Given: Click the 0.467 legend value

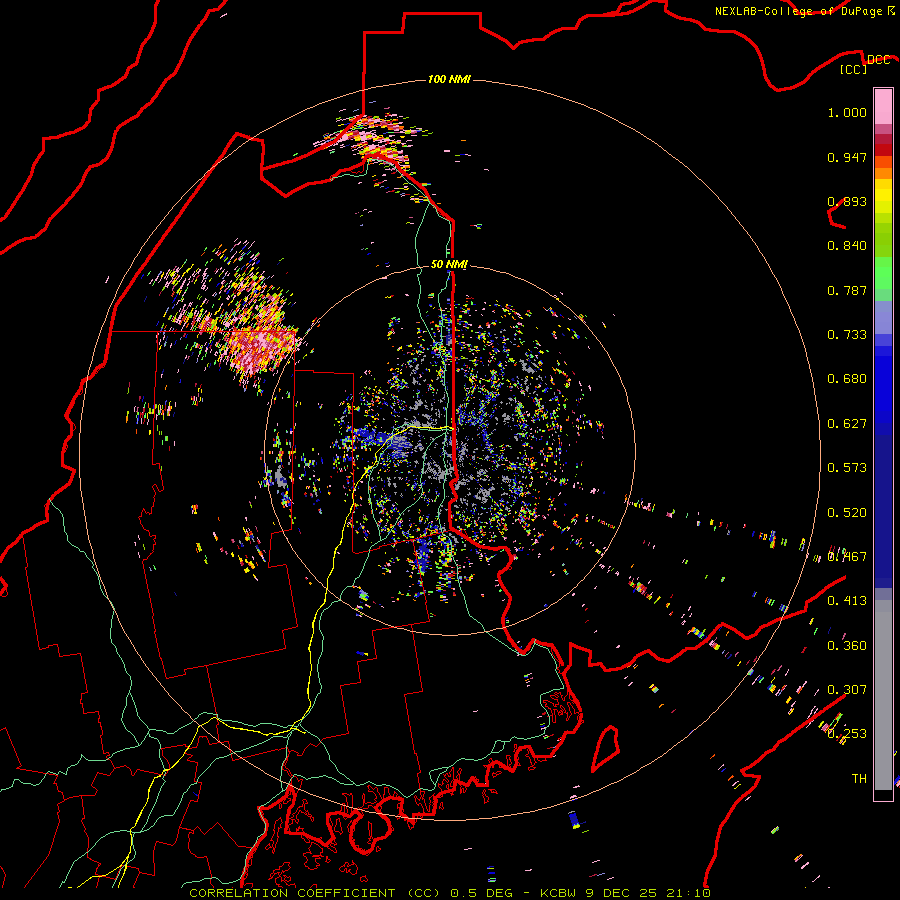Looking at the screenshot, I should [x=847, y=556].
